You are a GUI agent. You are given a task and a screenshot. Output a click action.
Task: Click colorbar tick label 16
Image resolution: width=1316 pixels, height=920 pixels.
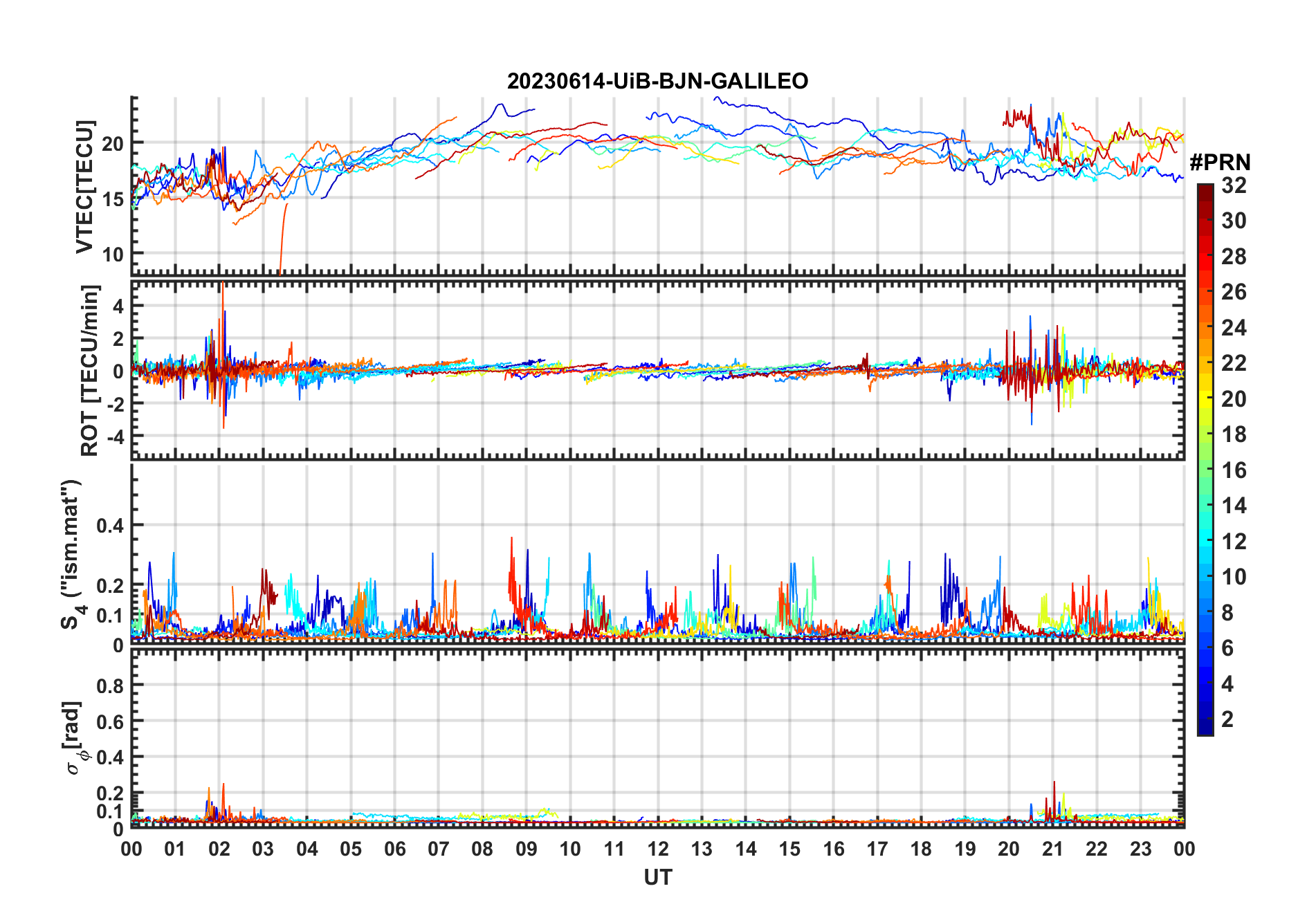[x=1234, y=470]
